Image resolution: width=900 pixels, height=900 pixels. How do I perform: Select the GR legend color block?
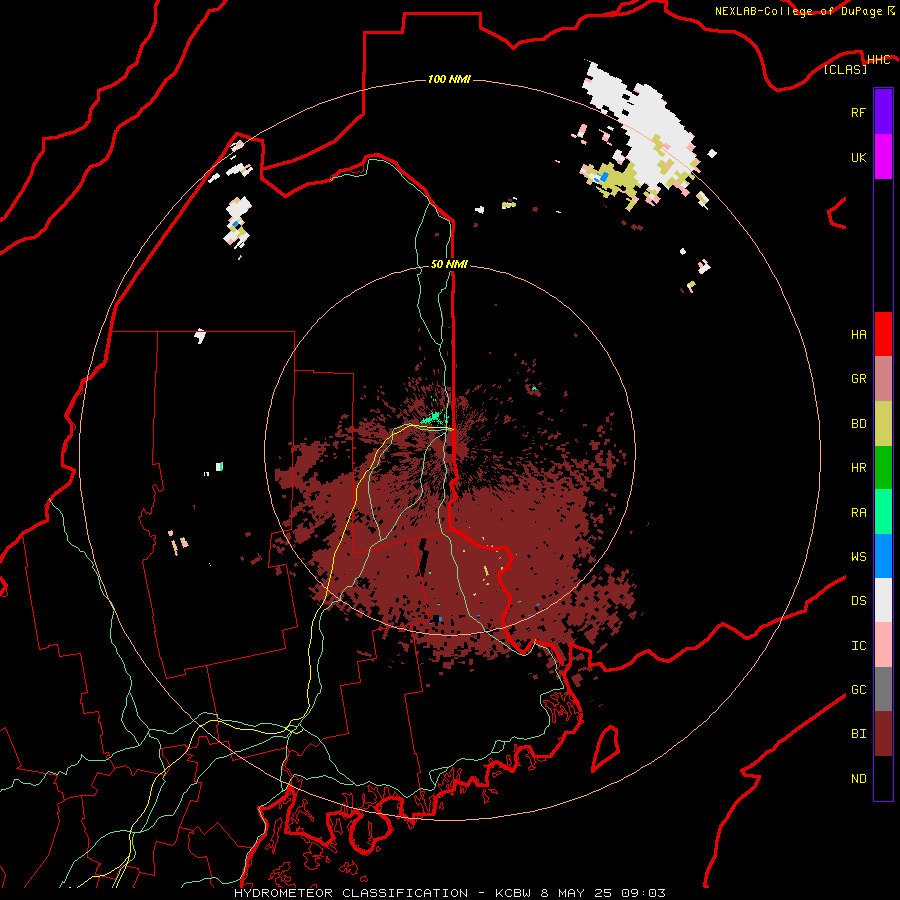(883, 379)
